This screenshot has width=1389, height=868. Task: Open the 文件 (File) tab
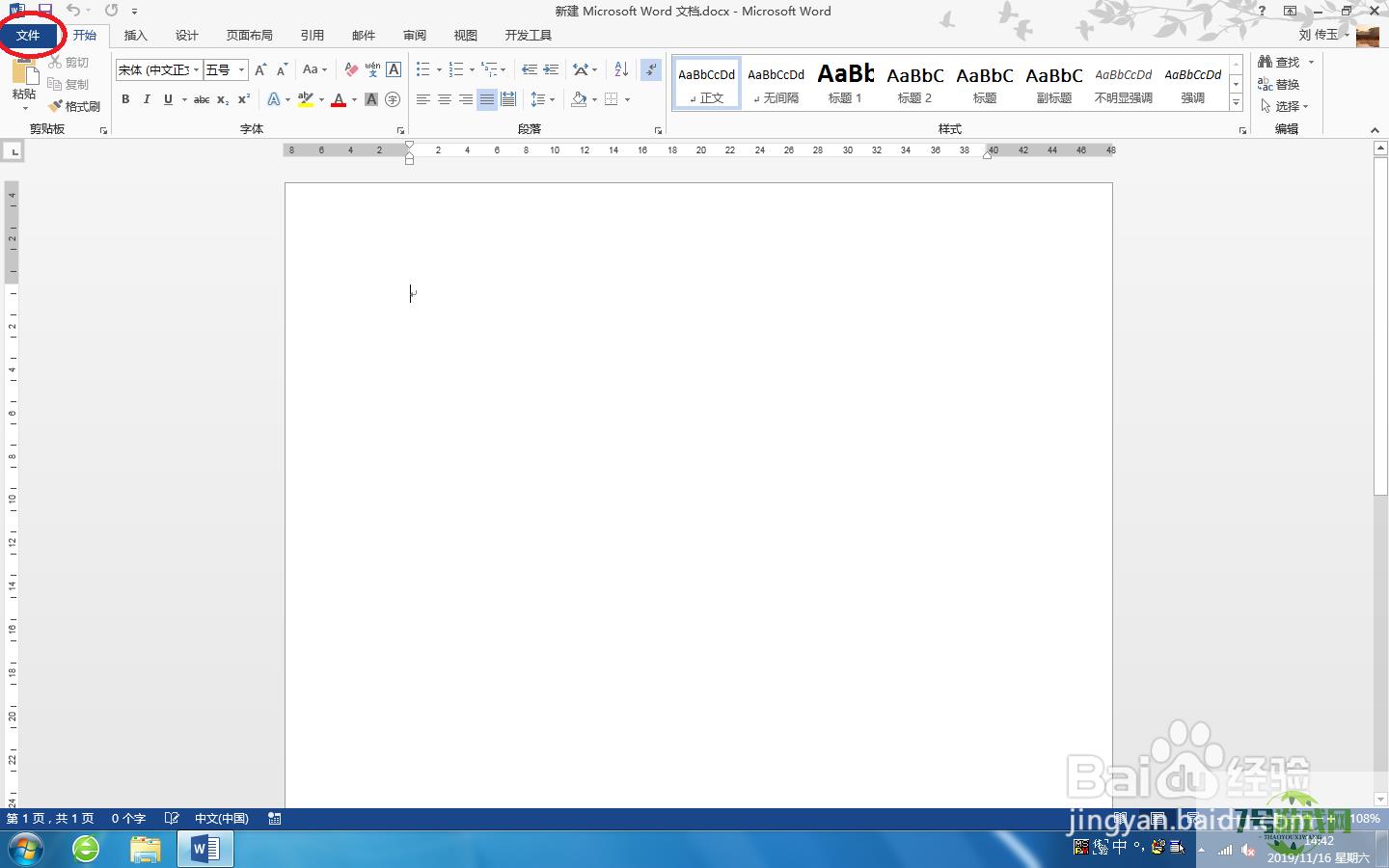tap(28, 35)
